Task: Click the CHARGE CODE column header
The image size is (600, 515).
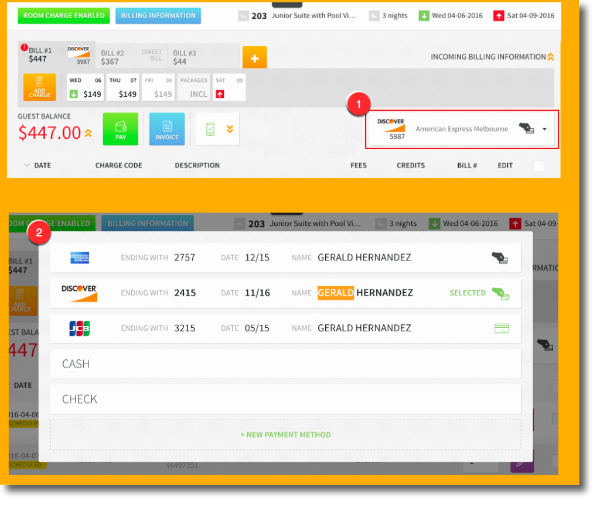Action: (x=119, y=166)
